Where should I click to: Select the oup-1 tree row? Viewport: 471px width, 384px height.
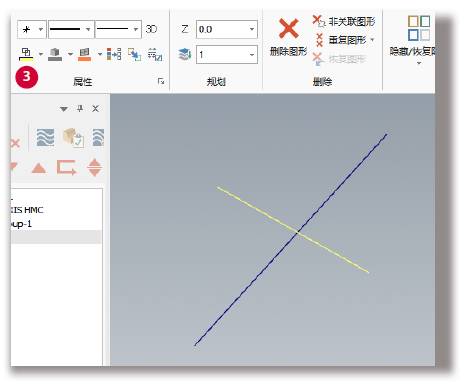[56, 224]
